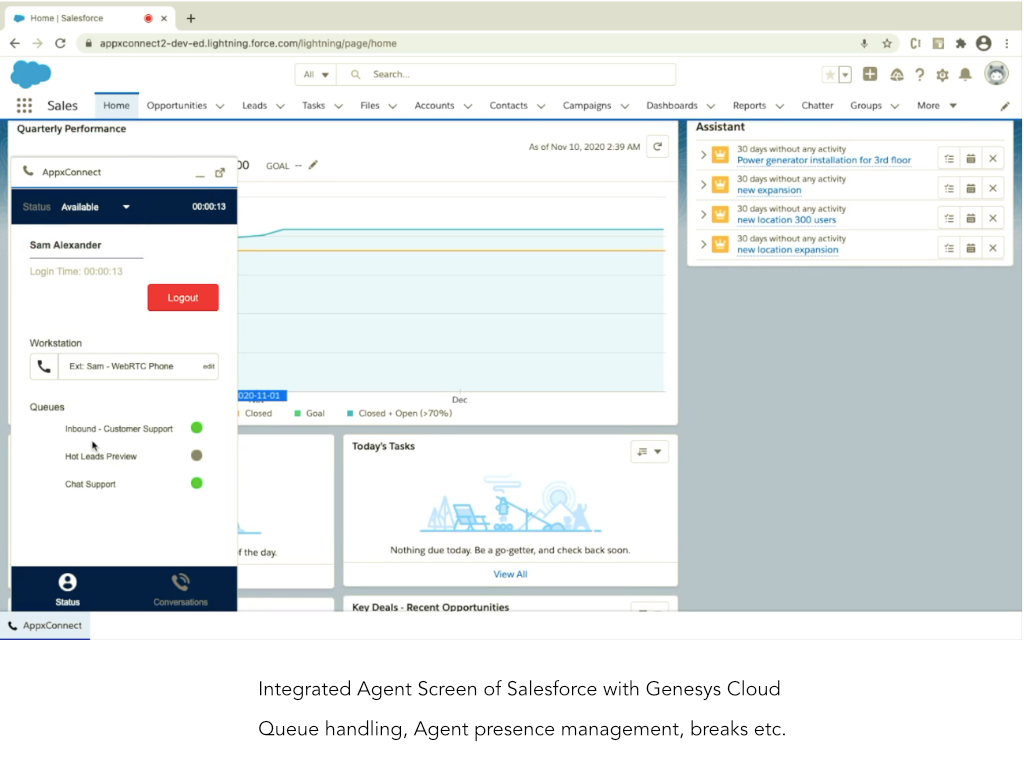This screenshot has width=1024, height=768.
Task: Open the Conversations tab in AppxConnect
Action: tap(180, 589)
